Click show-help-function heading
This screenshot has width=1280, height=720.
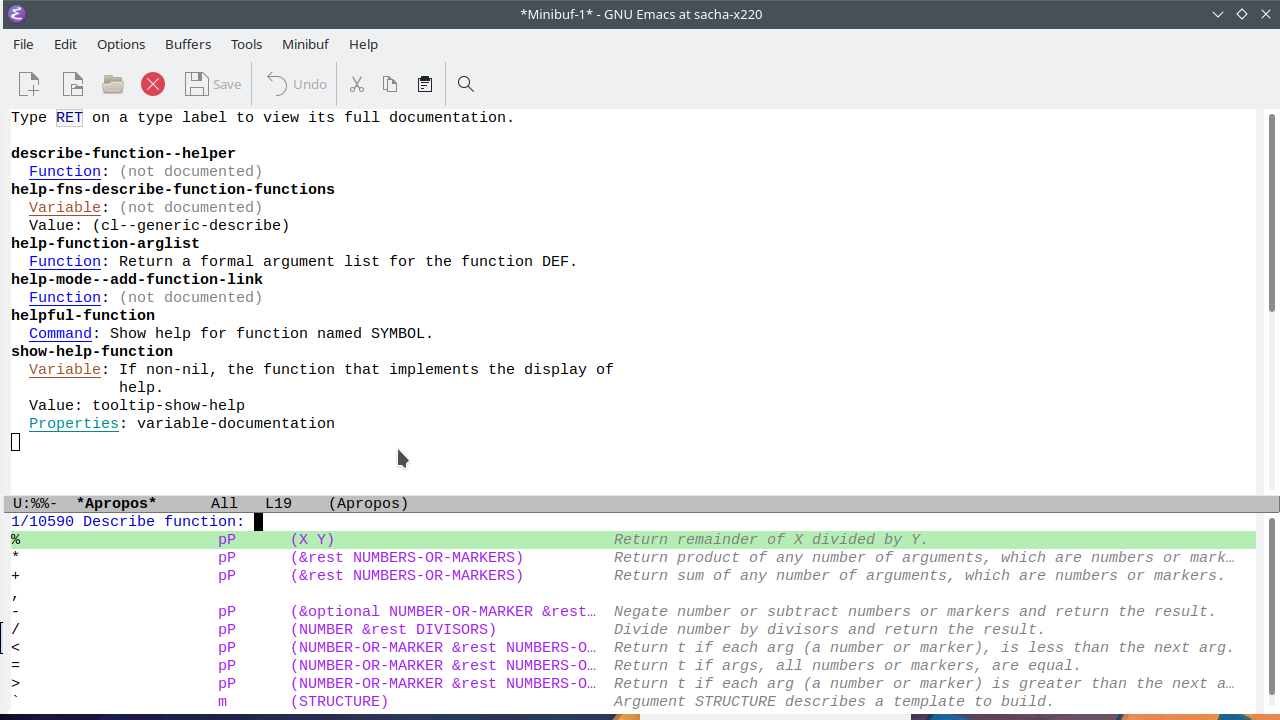92,351
